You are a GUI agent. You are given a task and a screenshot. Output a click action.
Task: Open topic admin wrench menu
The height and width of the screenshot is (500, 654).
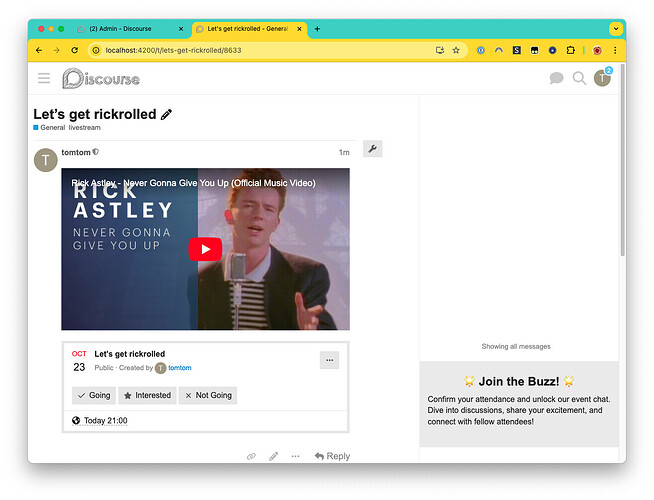click(x=372, y=148)
